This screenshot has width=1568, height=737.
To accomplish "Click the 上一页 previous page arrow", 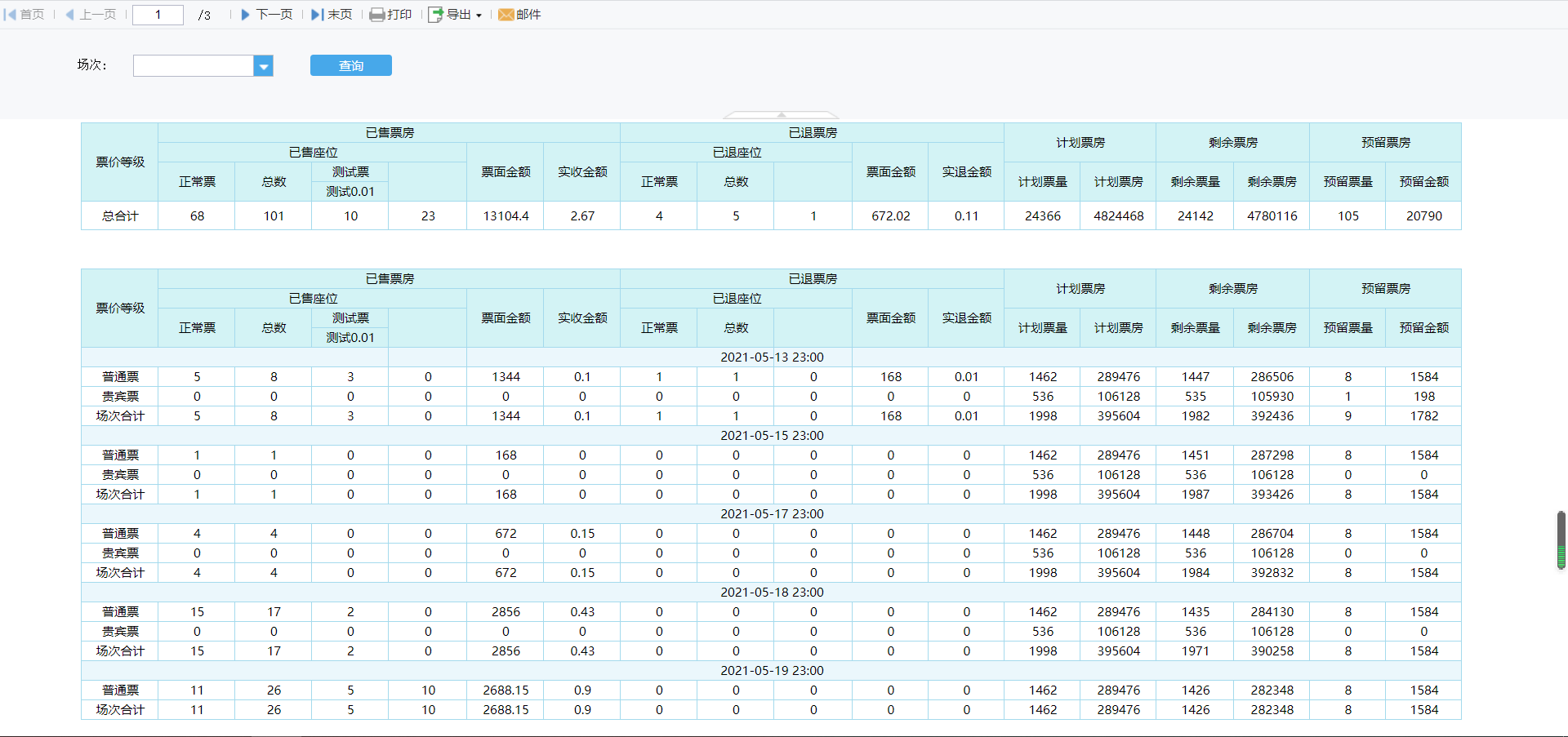I will tap(70, 15).
